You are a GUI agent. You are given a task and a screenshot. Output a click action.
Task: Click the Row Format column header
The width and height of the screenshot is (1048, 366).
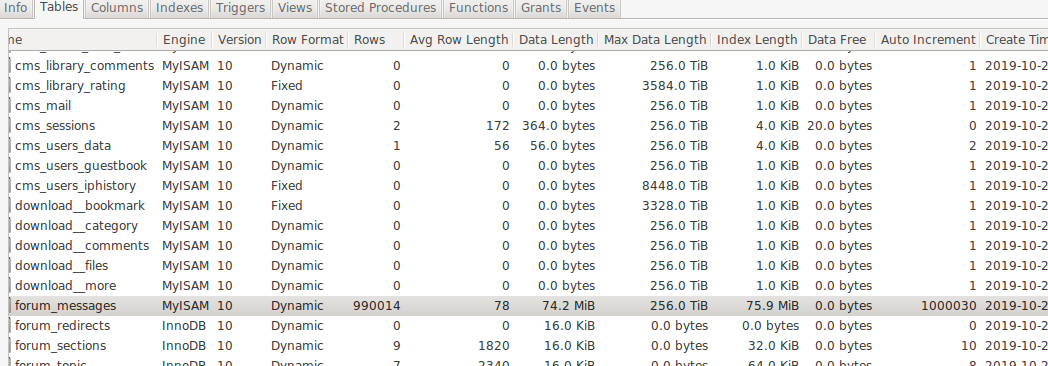(307, 40)
